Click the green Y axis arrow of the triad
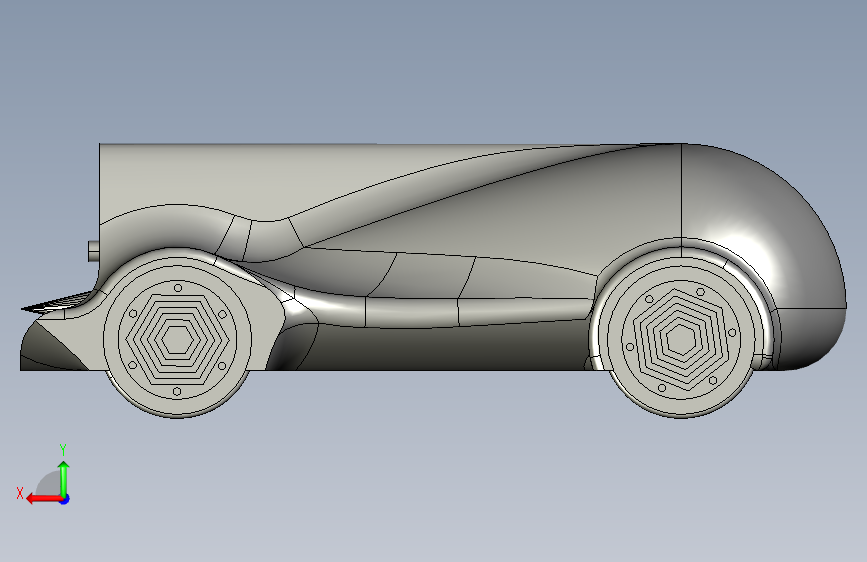867x562 pixels. pyautogui.click(x=64, y=478)
